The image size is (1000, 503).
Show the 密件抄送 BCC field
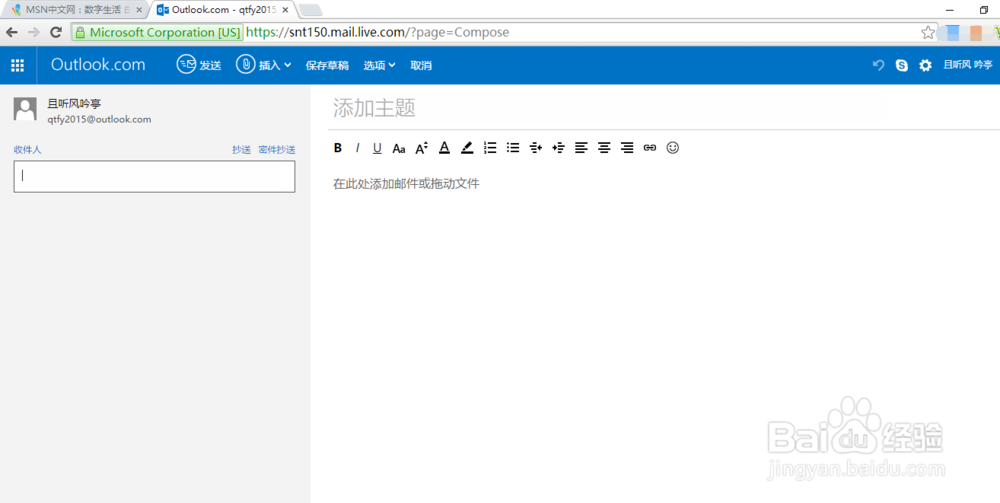click(x=277, y=150)
